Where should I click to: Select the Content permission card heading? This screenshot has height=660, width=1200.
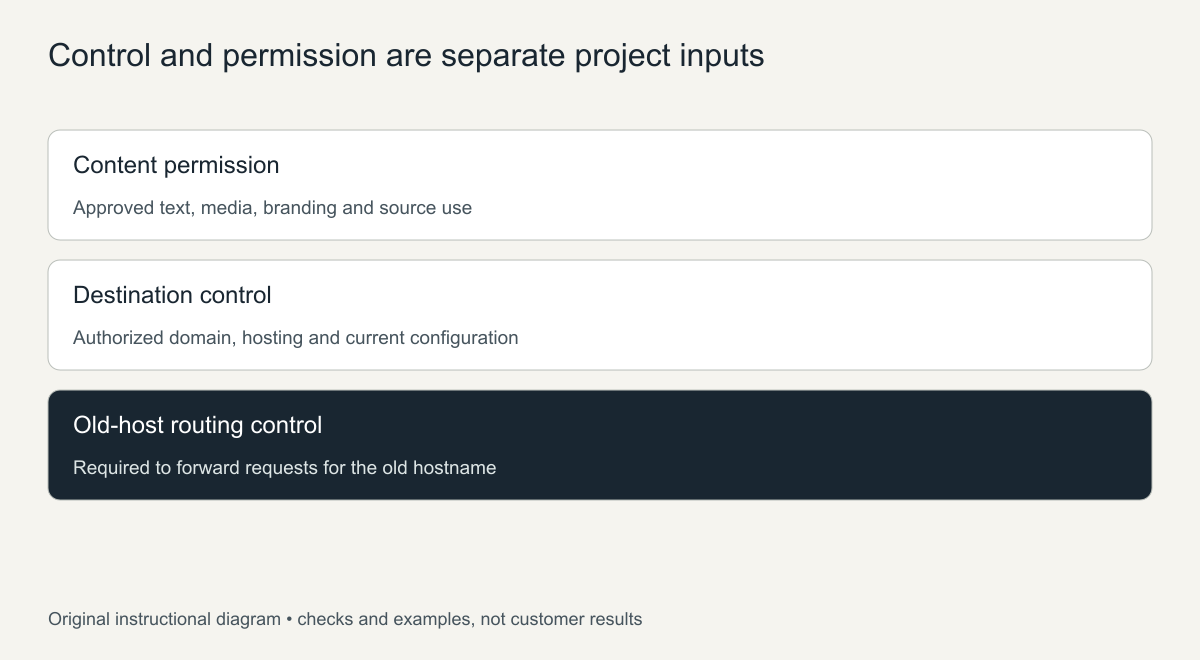click(x=176, y=165)
